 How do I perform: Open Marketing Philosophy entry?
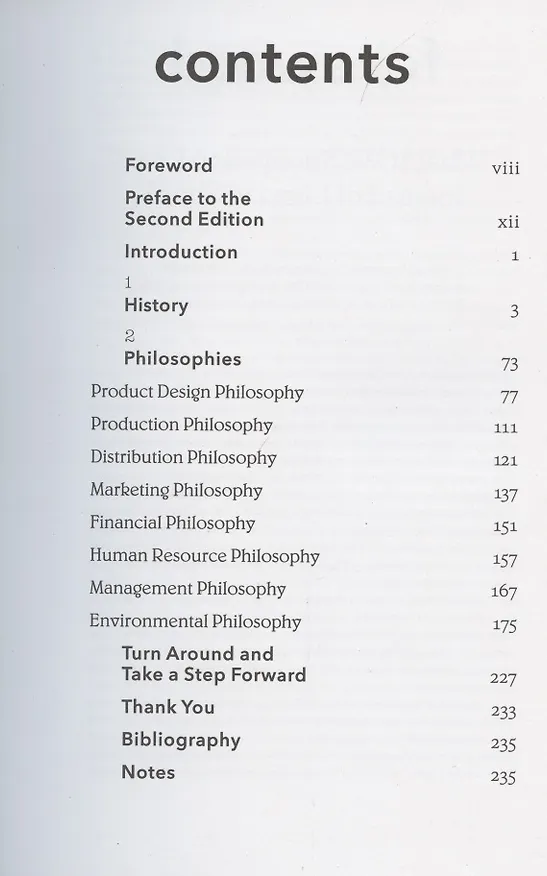[x=176, y=491]
